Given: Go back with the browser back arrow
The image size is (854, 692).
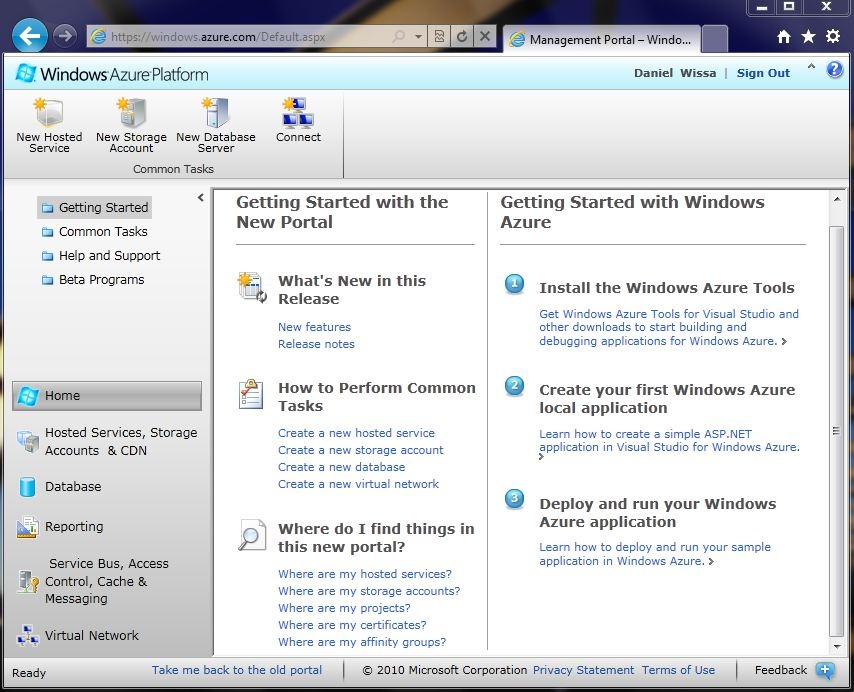Looking at the screenshot, I should 29,36.
